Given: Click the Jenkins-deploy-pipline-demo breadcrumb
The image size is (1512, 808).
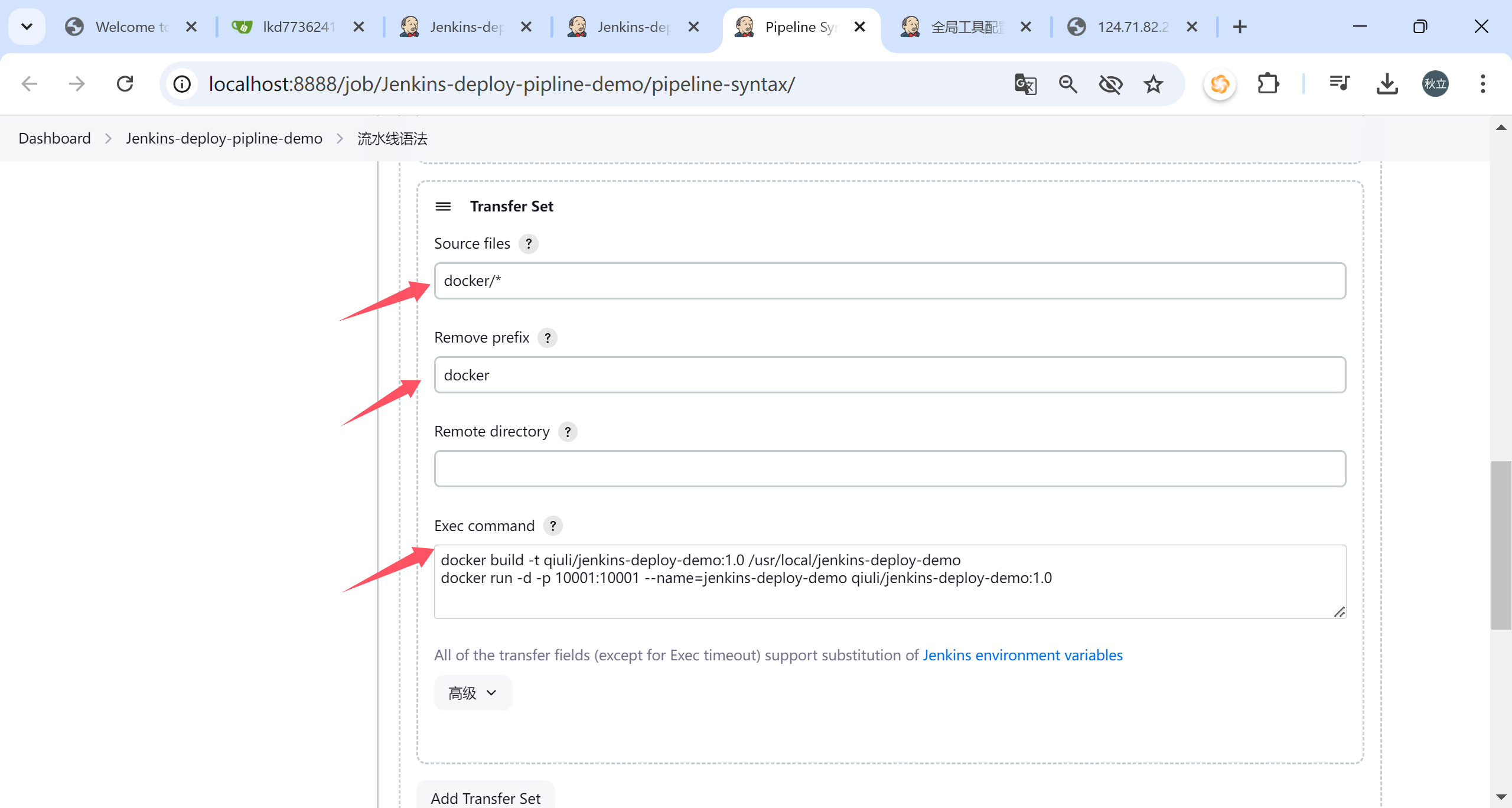Looking at the screenshot, I should [224, 138].
